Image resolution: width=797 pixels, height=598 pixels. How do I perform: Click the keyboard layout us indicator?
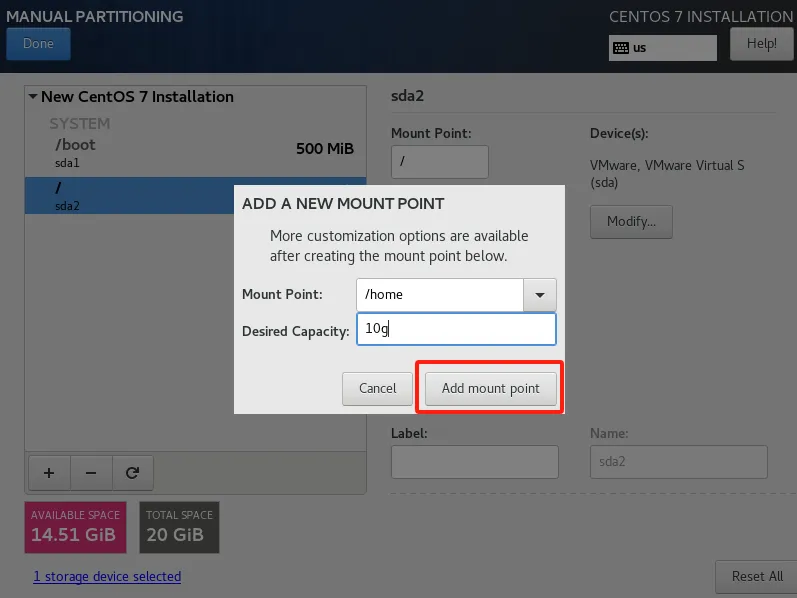tap(662, 47)
